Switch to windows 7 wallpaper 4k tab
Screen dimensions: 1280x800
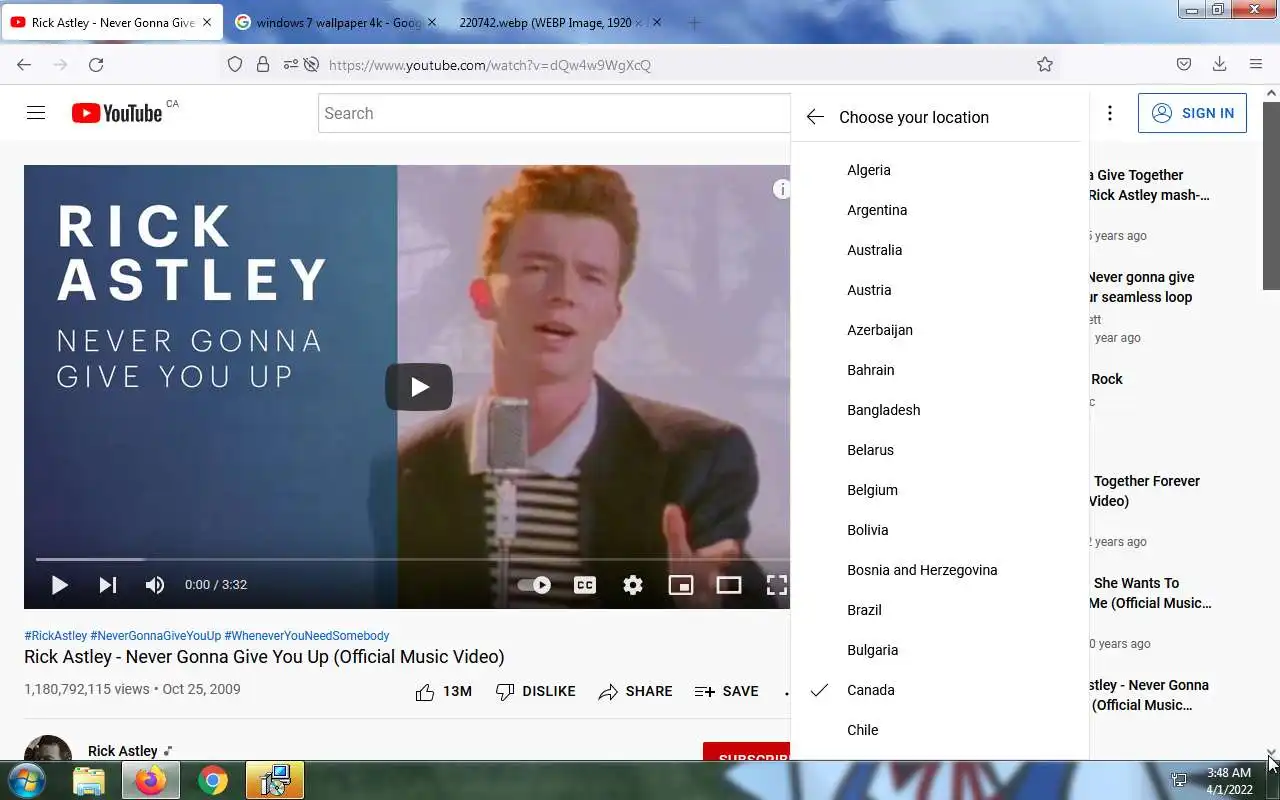pos(336,22)
